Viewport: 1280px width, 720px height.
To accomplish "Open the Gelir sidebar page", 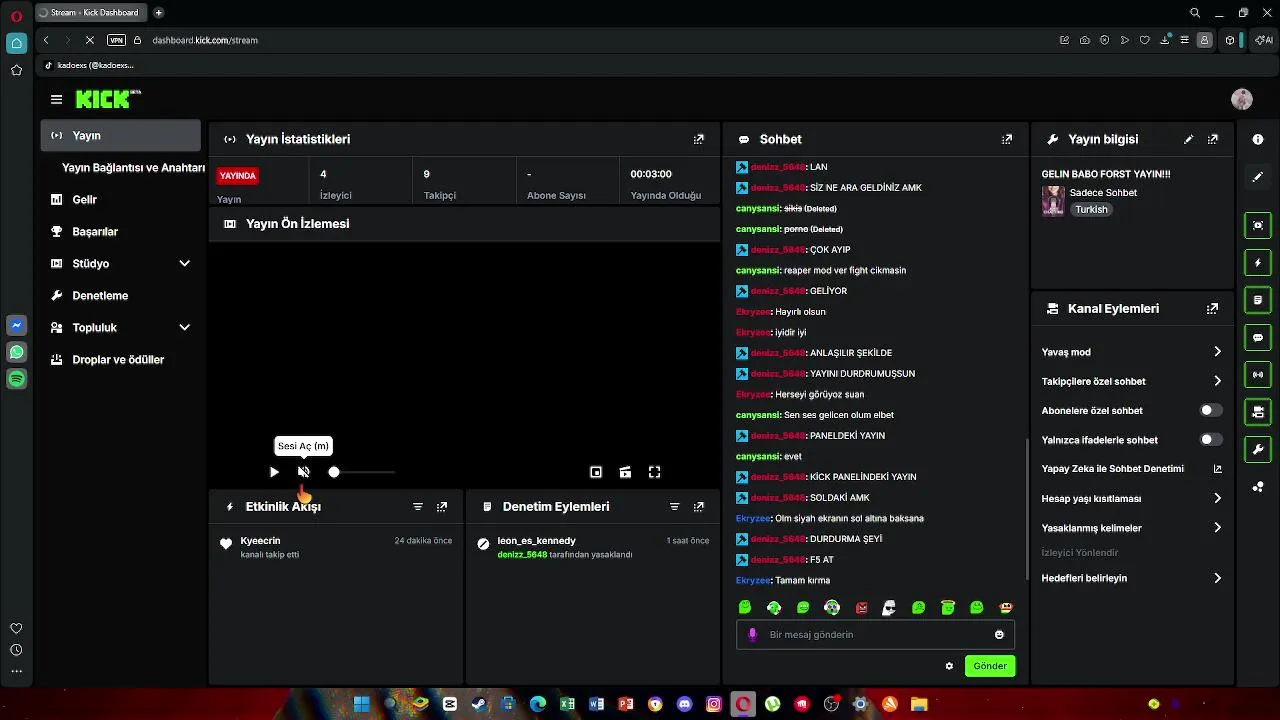I will (x=121, y=199).
